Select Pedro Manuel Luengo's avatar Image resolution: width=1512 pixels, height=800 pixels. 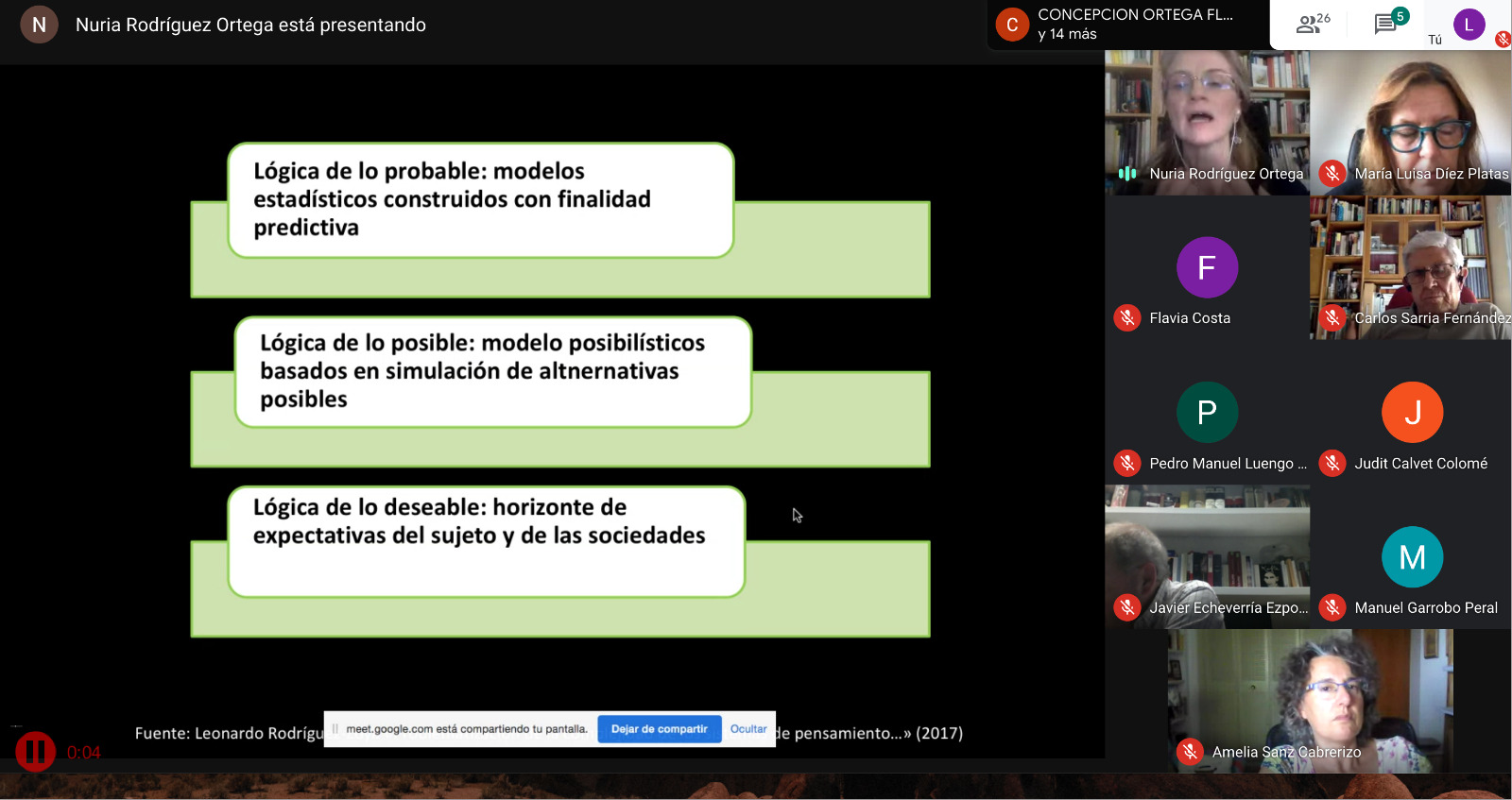1207,413
